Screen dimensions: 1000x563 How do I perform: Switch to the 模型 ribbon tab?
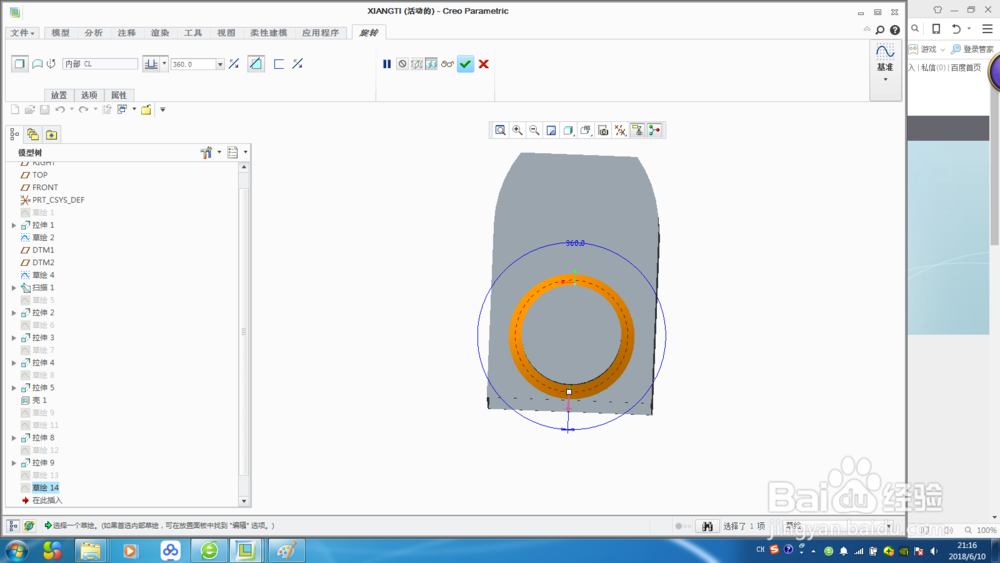(x=61, y=33)
